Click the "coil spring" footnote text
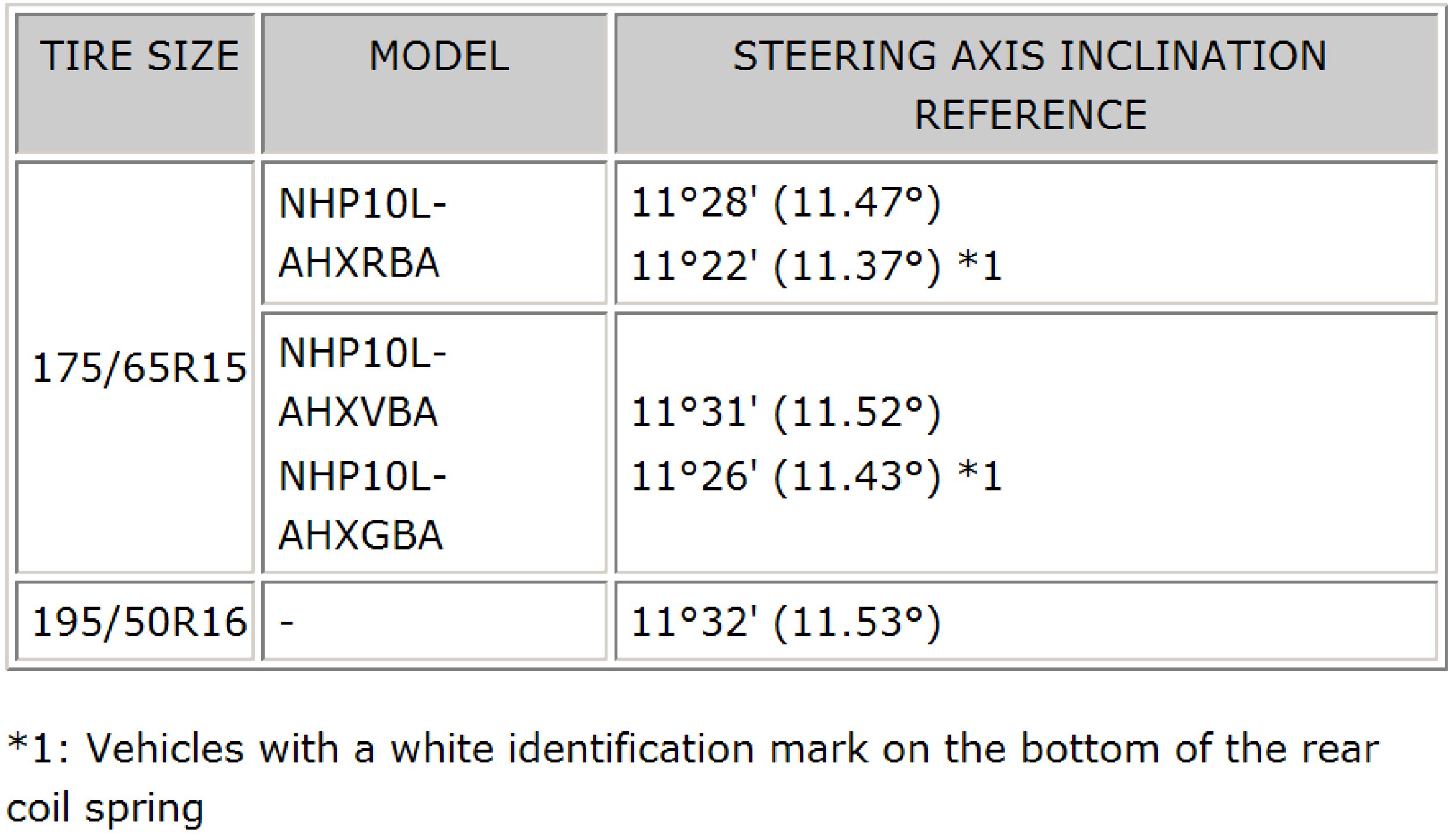 click(105, 809)
